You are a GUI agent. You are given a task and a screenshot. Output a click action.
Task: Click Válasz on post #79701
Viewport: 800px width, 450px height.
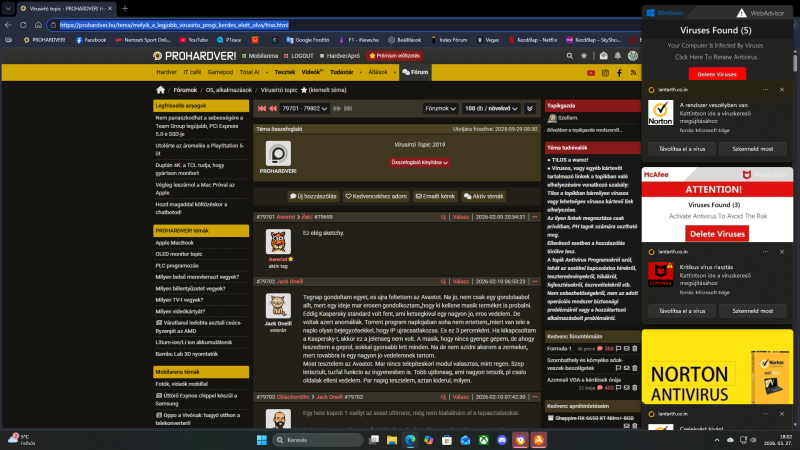[461, 217]
